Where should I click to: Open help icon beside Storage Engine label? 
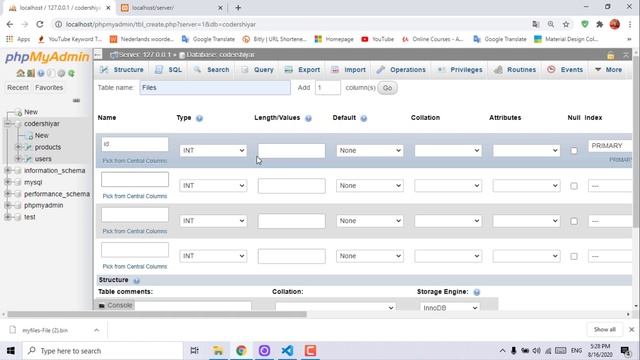pyautogui.click(x=476, y=292)
